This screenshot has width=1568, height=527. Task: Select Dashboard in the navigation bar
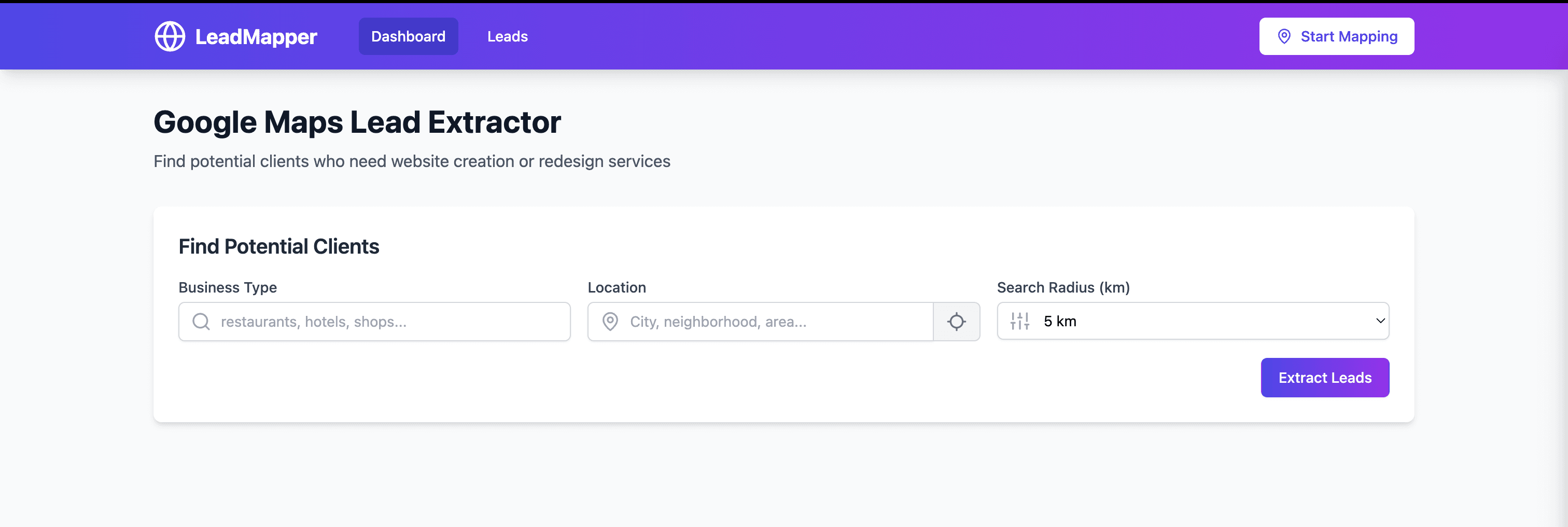click(408, 36)
